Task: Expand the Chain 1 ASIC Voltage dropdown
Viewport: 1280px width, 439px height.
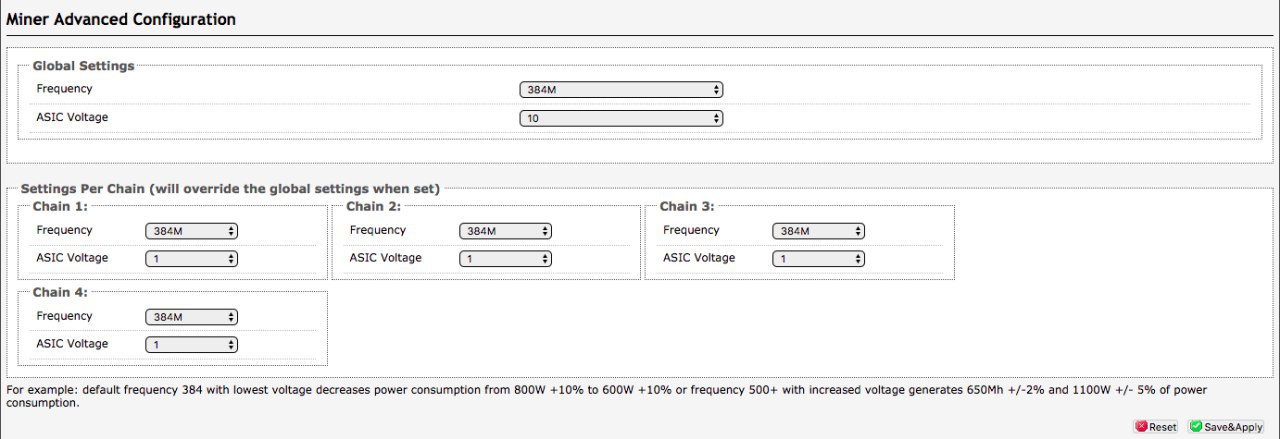Action: coord(191,259)
